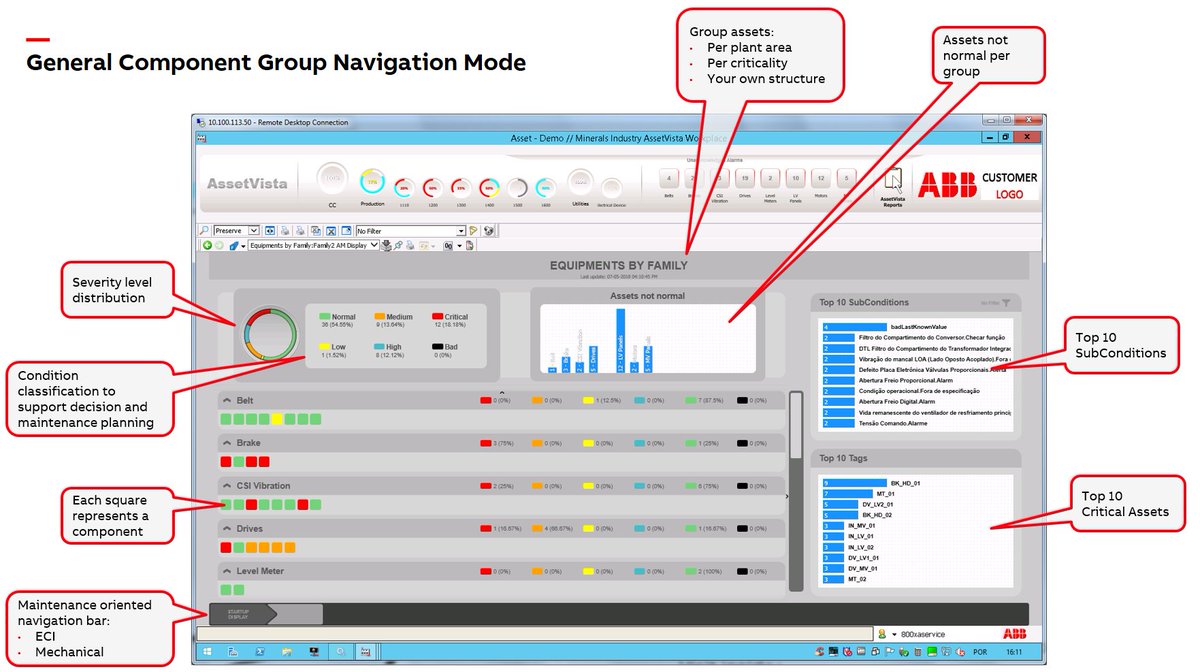Screen dimensions: 1200x672
Task: Select IN_MV_01 in Top 10 Tags
Action: pos(848,525)
